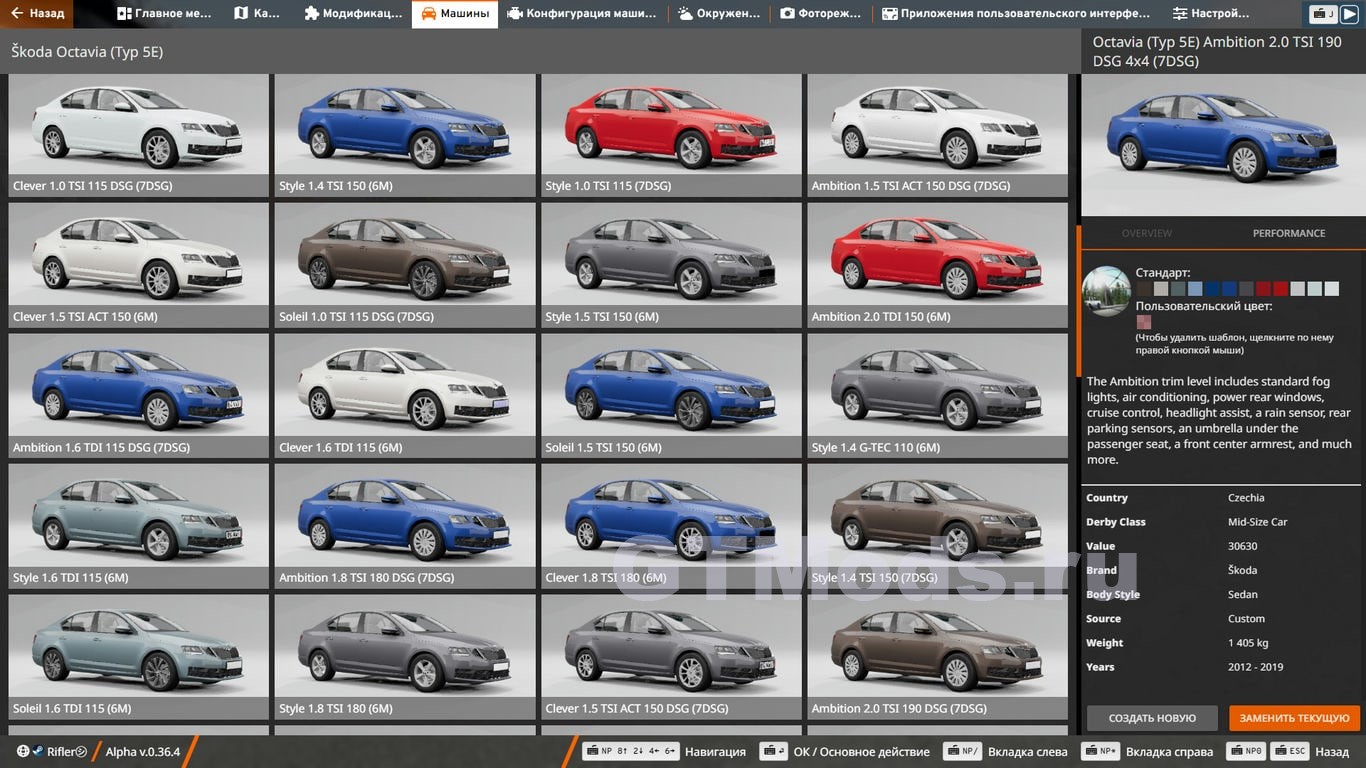This screenshot has width=1366, height=768.
Task: Select red Ambition 2.0 TDI 150 (6M)
Action: click(x=938, y=266)
